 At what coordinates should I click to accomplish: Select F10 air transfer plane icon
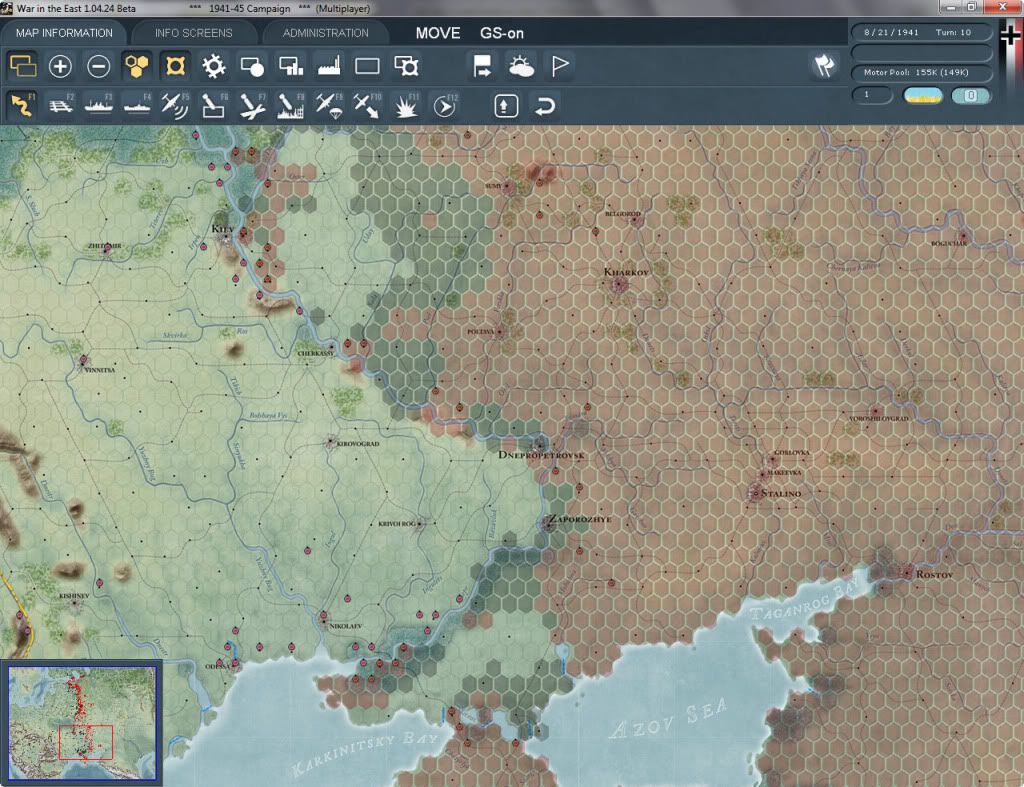coord(367,106)
